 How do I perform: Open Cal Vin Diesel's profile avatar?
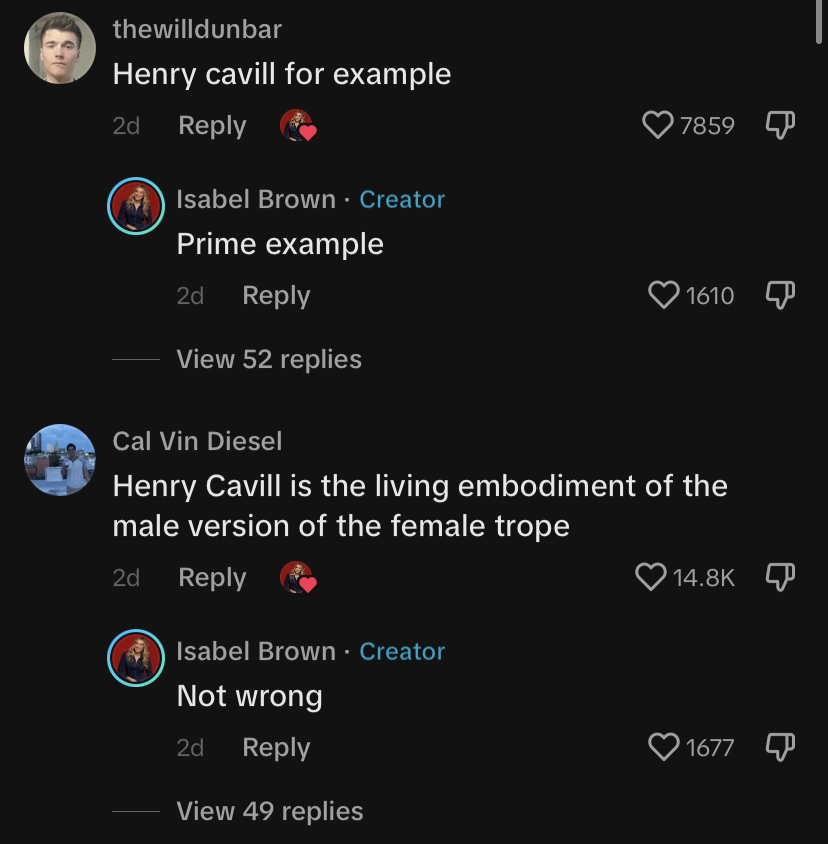point(60,460)
